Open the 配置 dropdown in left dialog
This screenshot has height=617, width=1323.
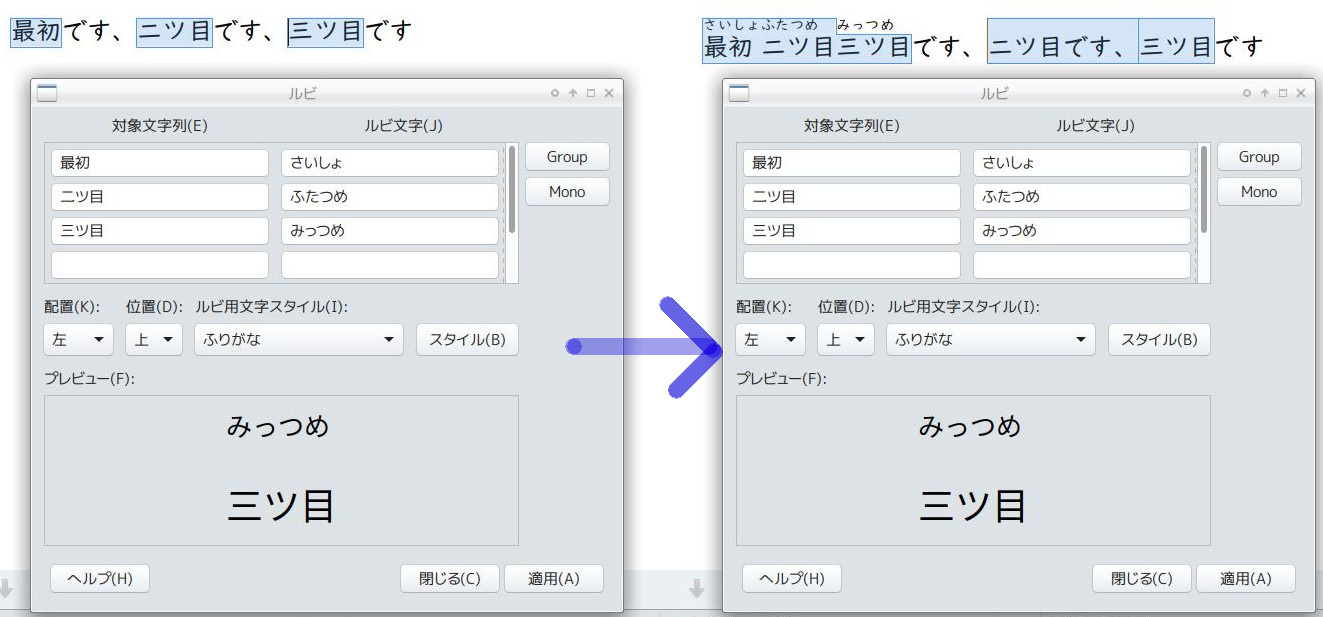coord(78,340)
